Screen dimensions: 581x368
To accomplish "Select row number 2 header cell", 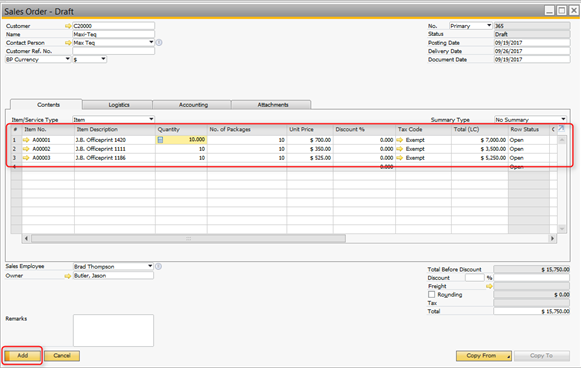I will tap(16, 149).
